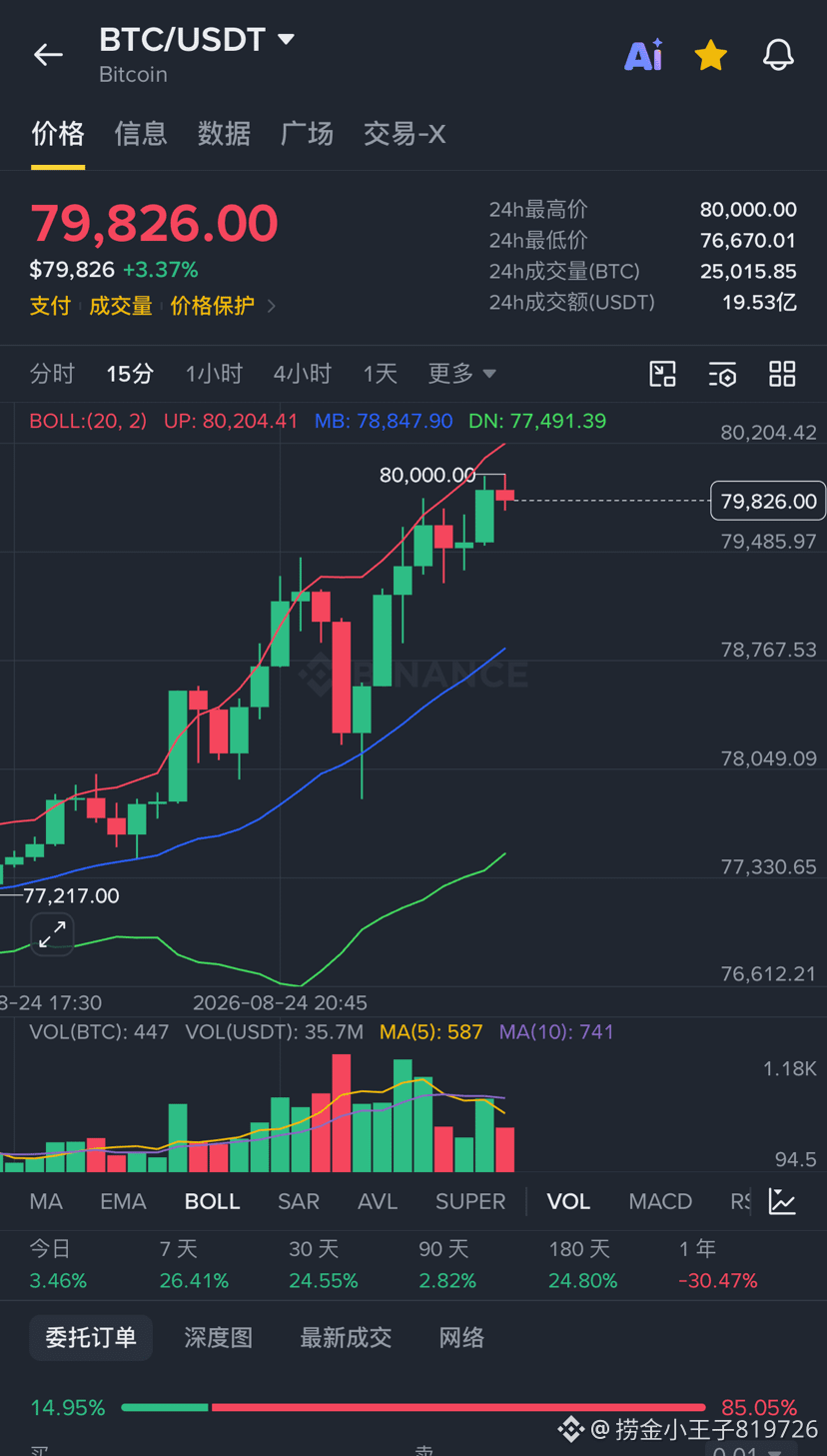Open the 更多 timeframe dropdown
The height and width of the screenshot is (1456, 827).
pos(461,374)
